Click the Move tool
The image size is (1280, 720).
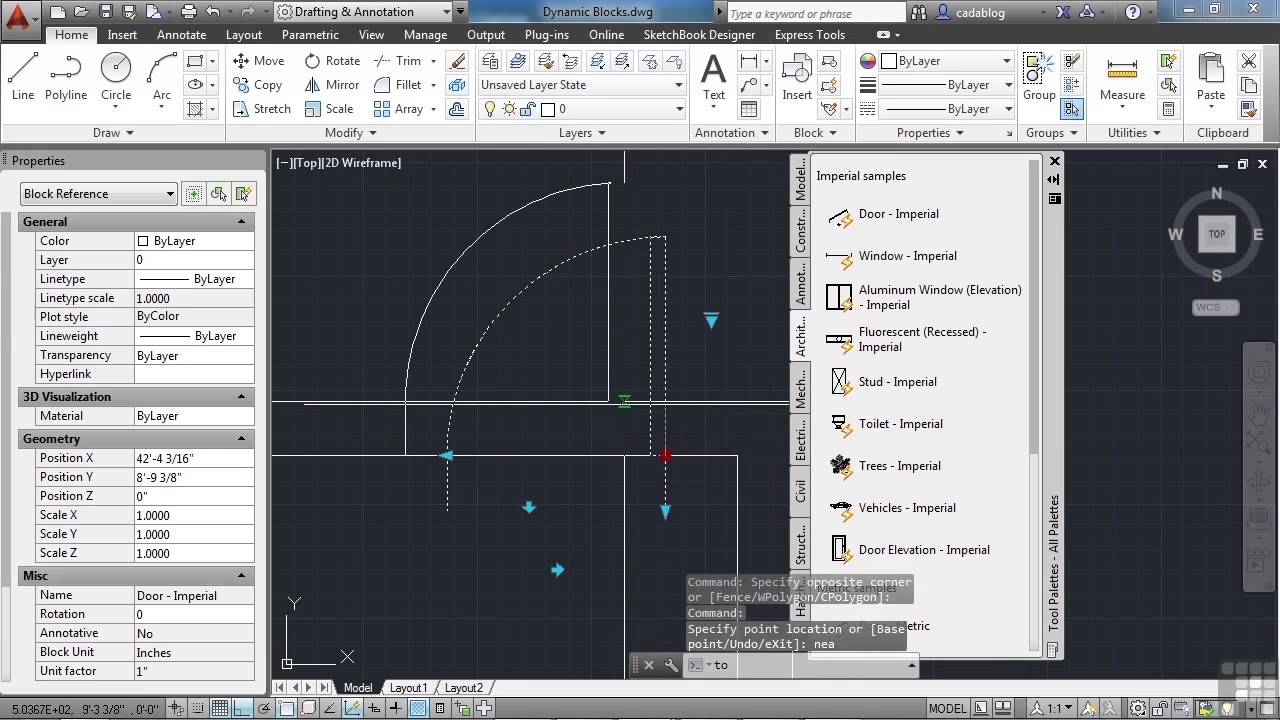tap(259, 61)
